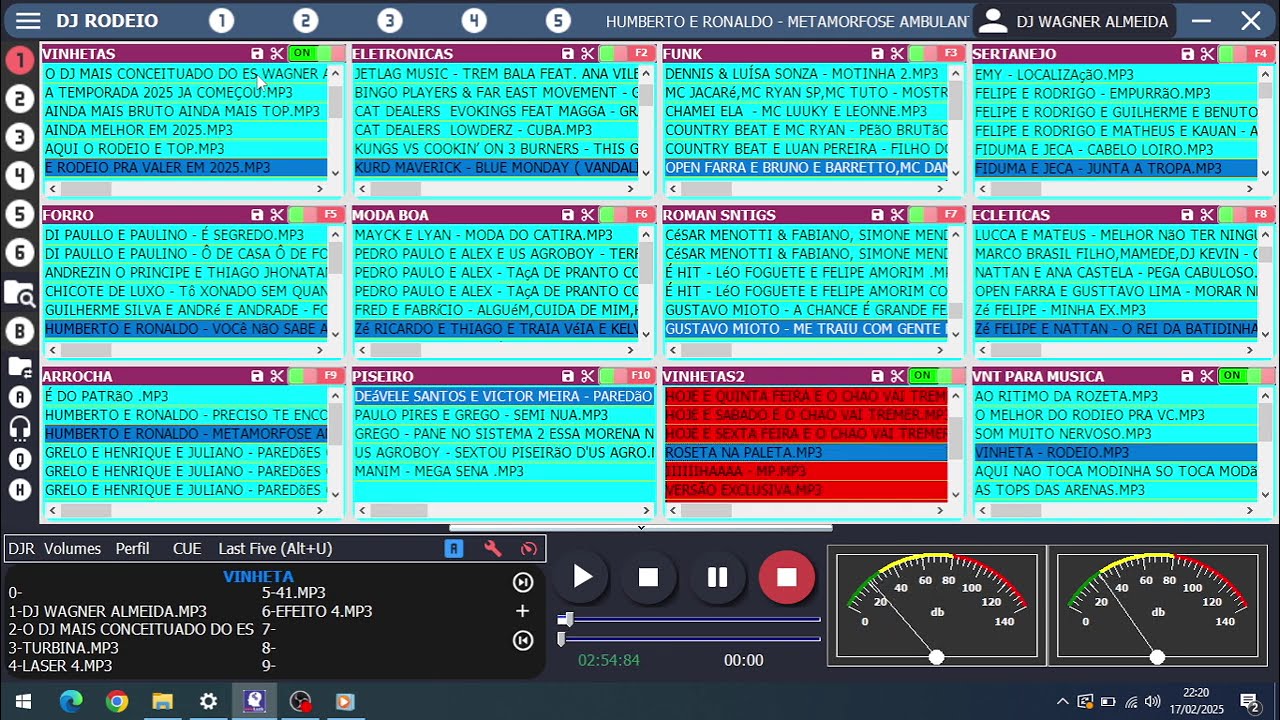
Task: Select deck number 3 in the top bar
Action: [390, 21]
